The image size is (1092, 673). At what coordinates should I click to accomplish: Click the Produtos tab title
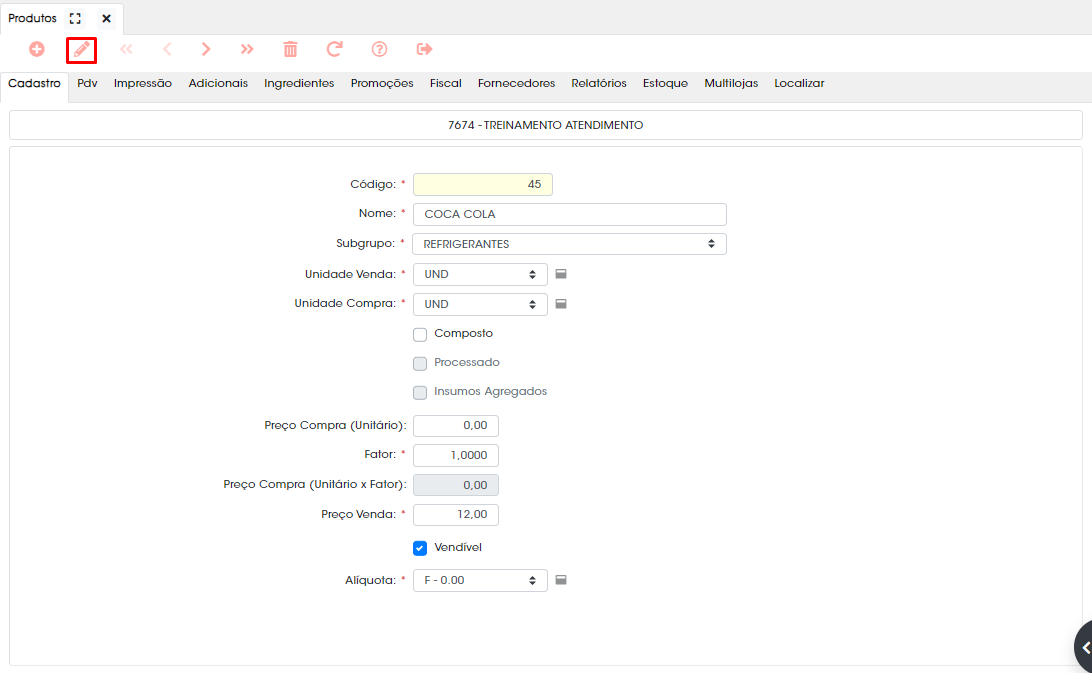(x=32, y=19)
